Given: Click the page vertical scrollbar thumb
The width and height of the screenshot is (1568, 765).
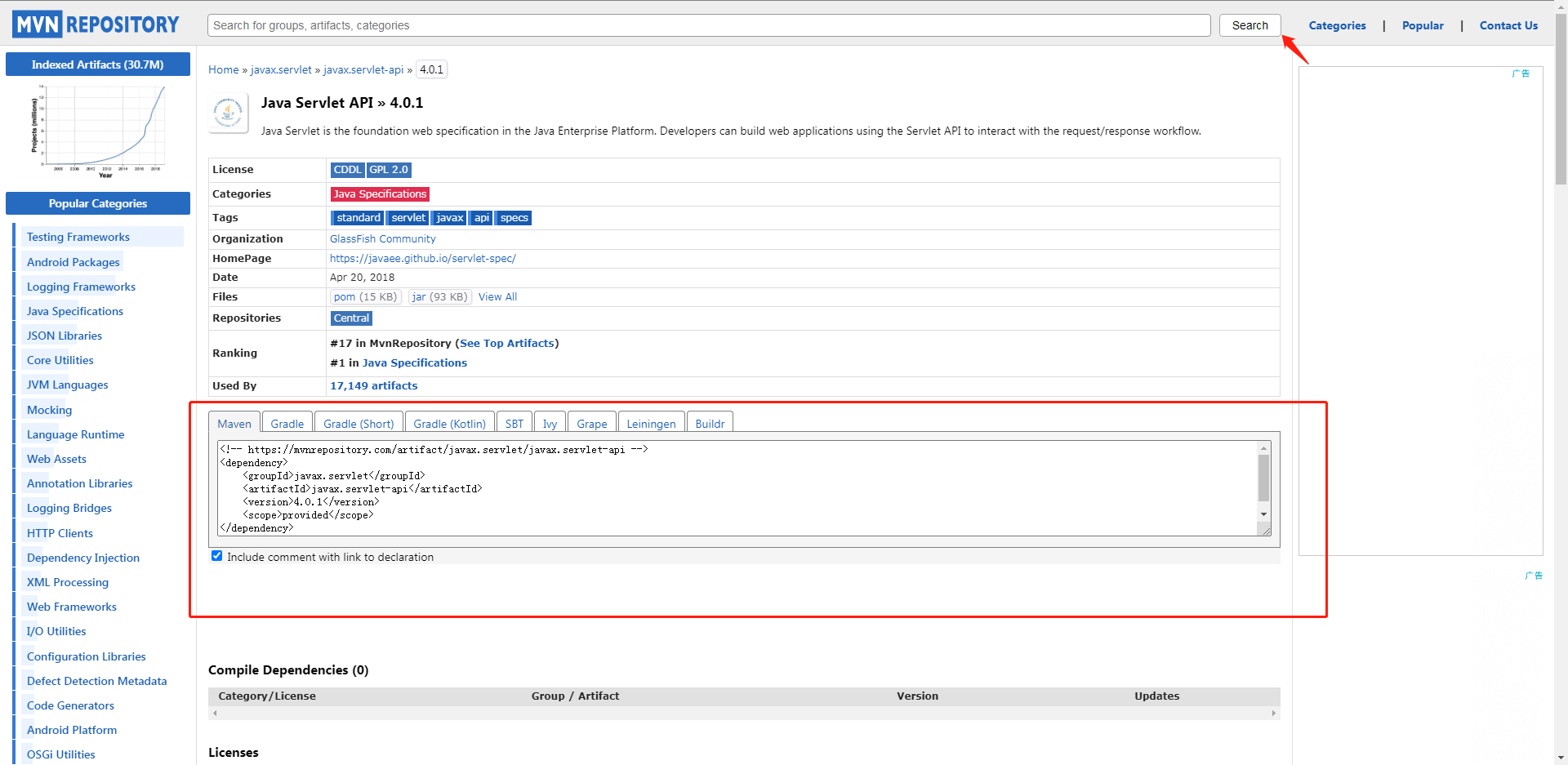Looking at the screenshot, I should pos(1561,100).
